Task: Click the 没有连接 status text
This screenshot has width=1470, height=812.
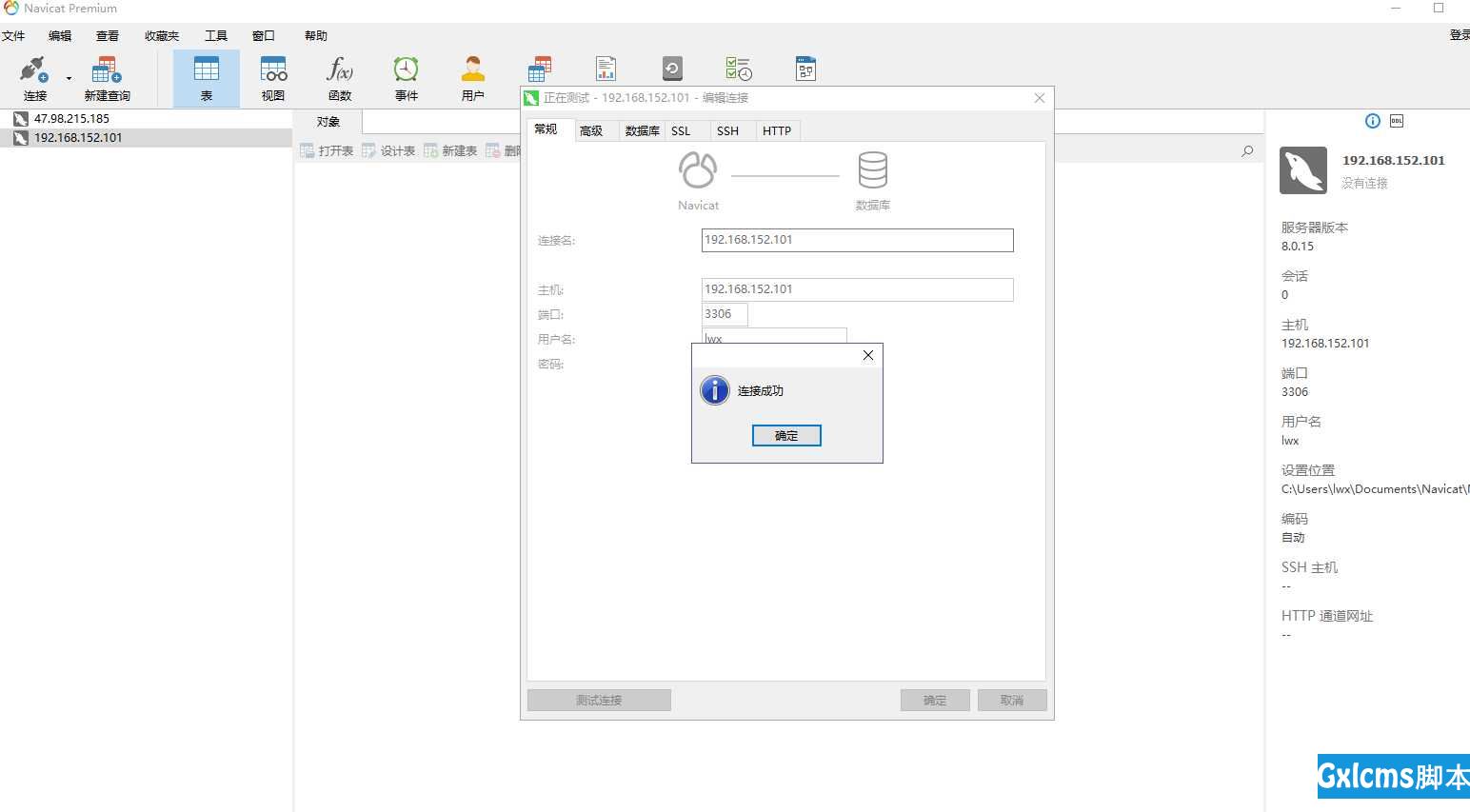Action: tap(1365, 183)
